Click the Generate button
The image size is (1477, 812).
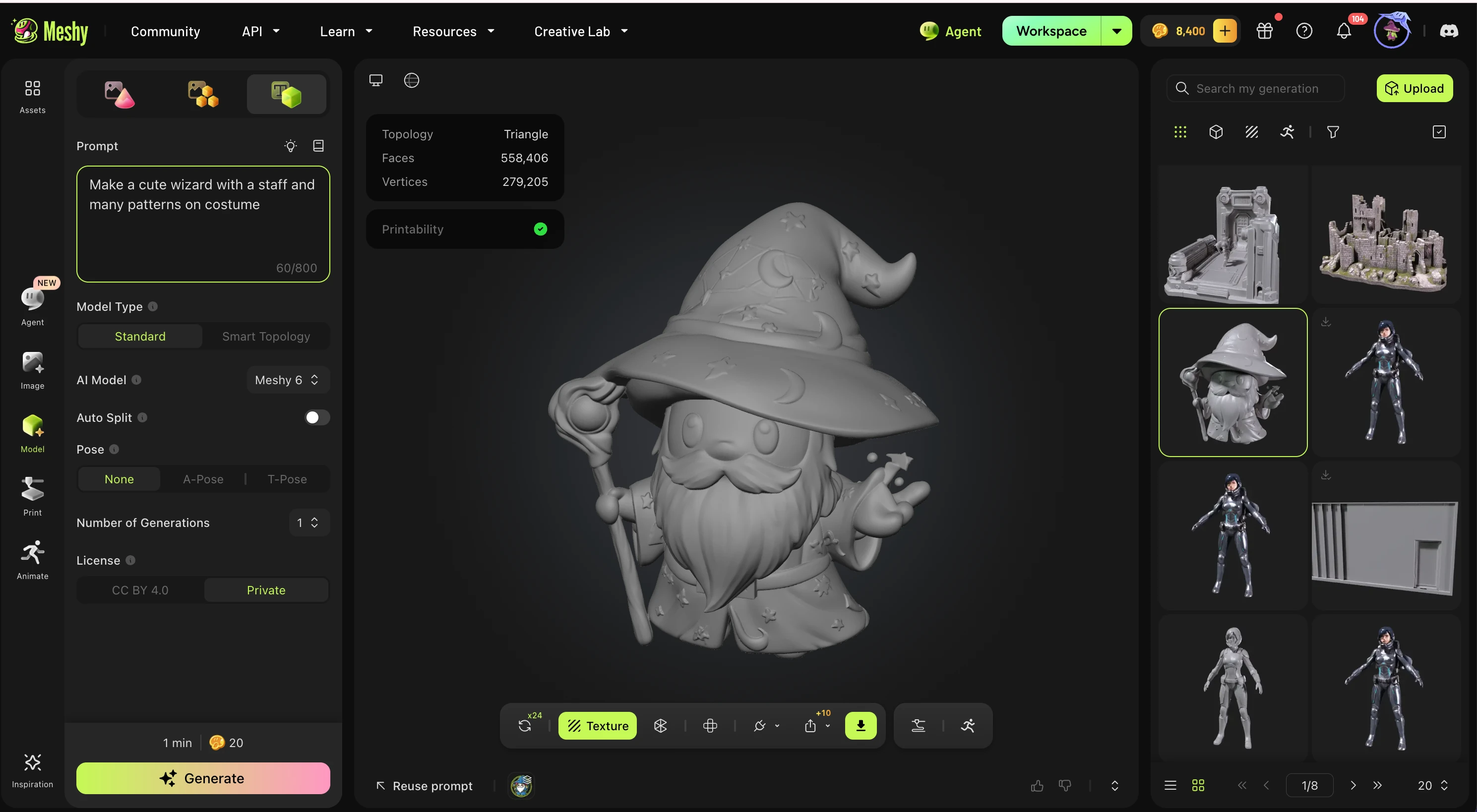click(x=203, y=778)
